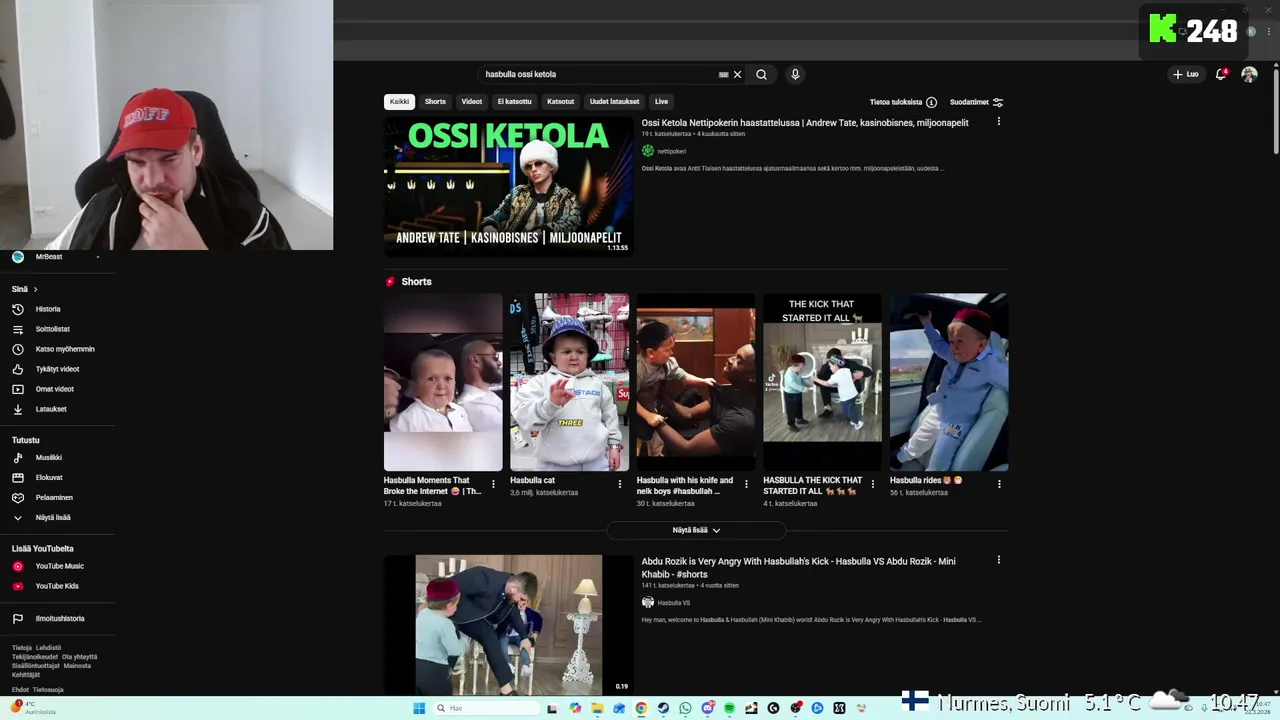Open File Explorer from the taskbar

click(597, 708)
